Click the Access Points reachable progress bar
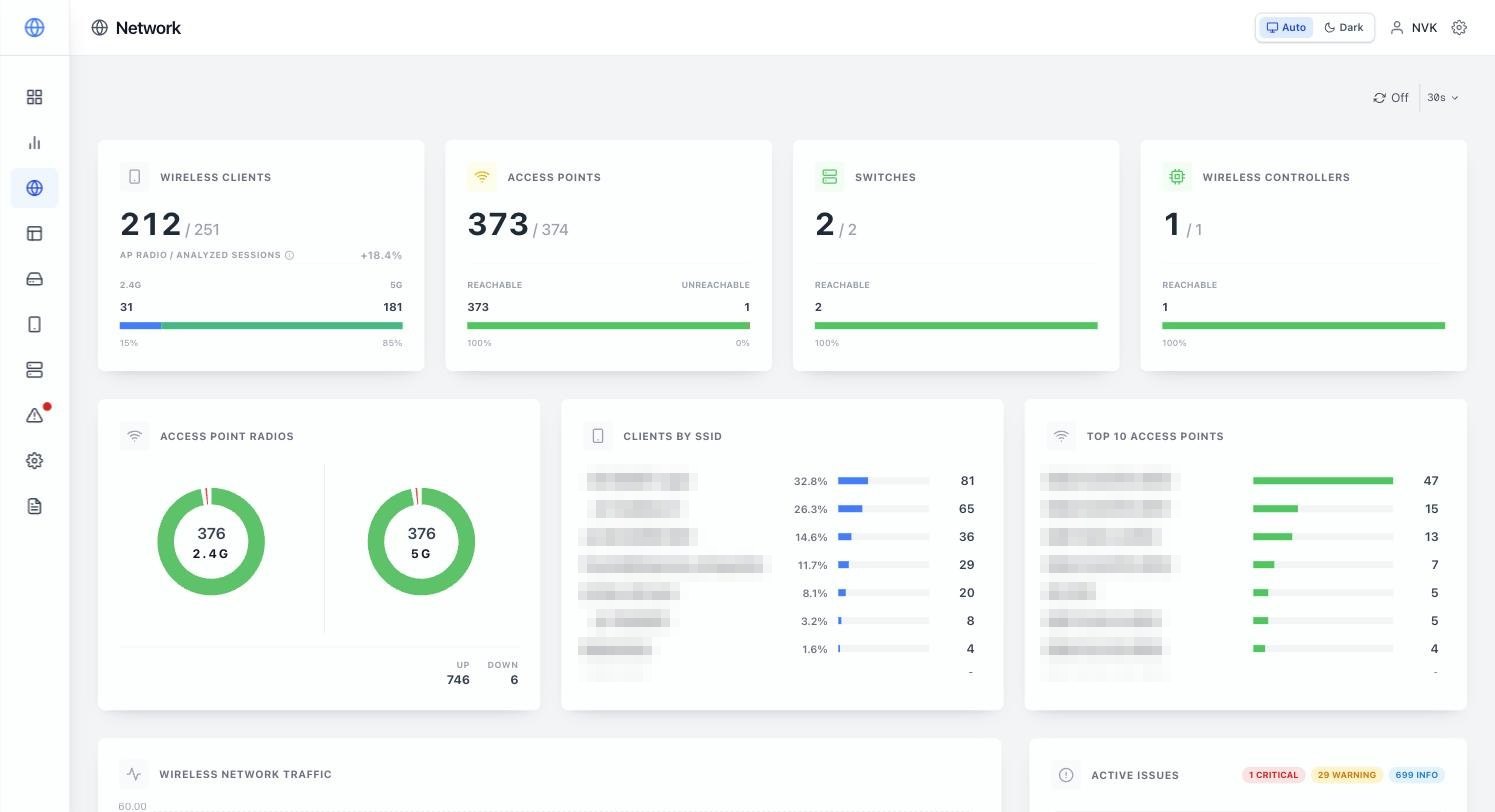 click(608, 326)
